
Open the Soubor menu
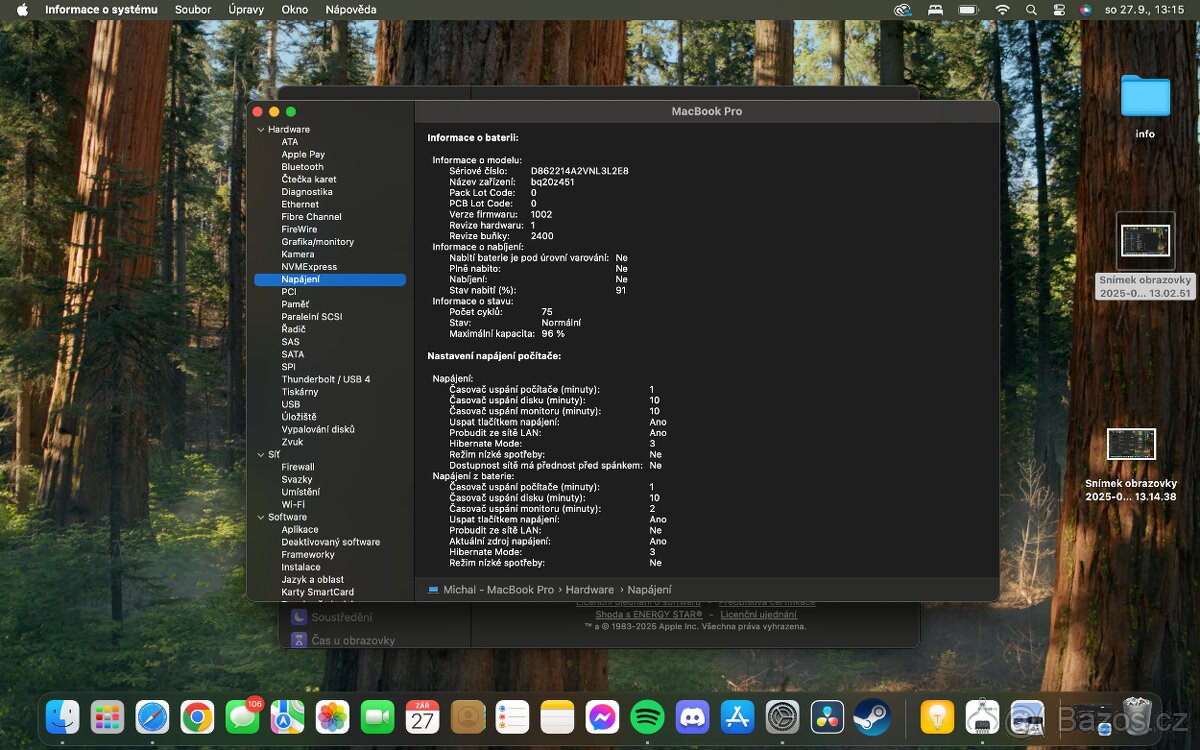pos(193,10)
